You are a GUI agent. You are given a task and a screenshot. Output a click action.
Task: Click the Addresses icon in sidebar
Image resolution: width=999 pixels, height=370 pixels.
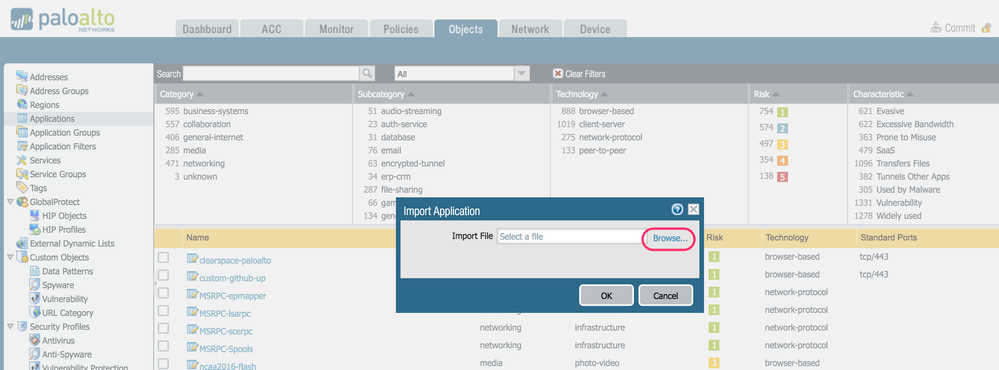[22, 76]
